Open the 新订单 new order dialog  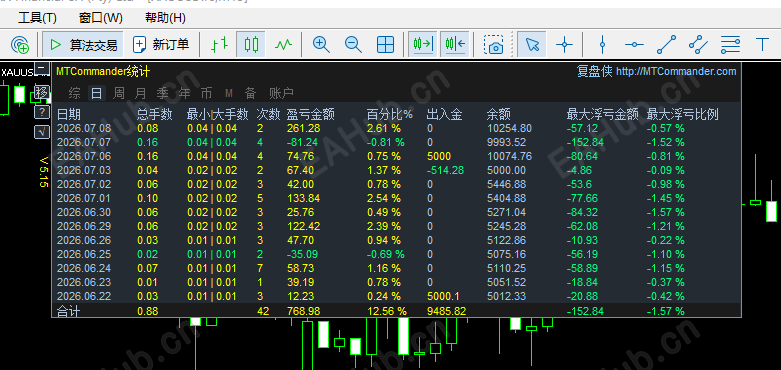[x=161, y=45]
